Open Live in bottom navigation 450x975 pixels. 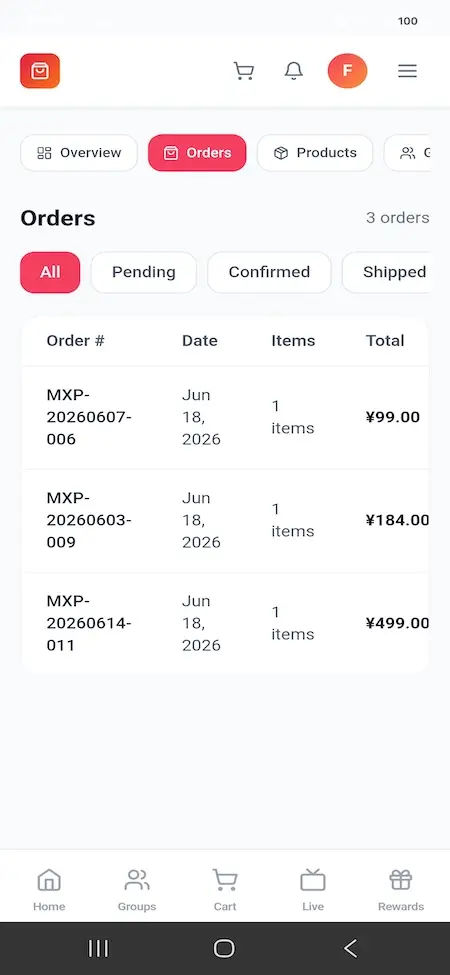click(x=313, y=890)
